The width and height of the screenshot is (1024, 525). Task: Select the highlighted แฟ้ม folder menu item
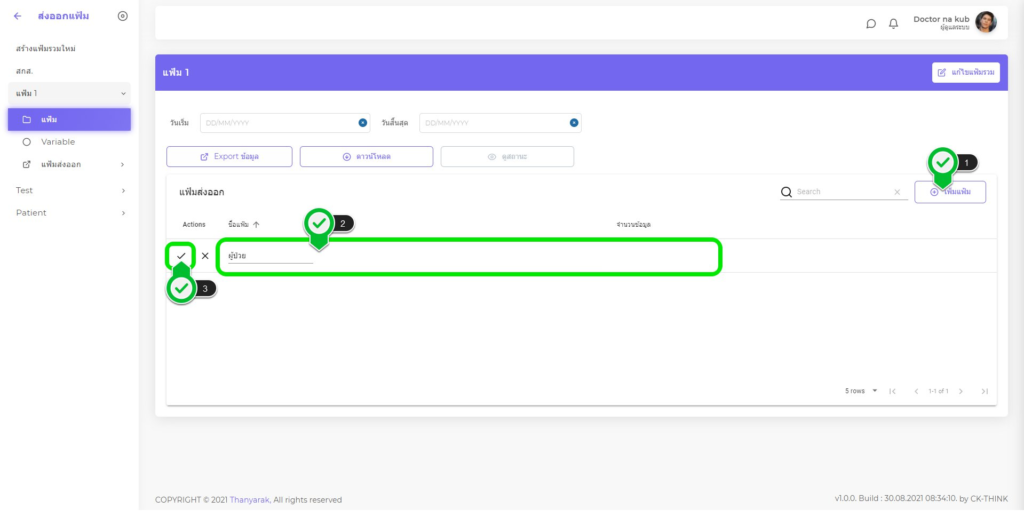(x=69, y=120)
